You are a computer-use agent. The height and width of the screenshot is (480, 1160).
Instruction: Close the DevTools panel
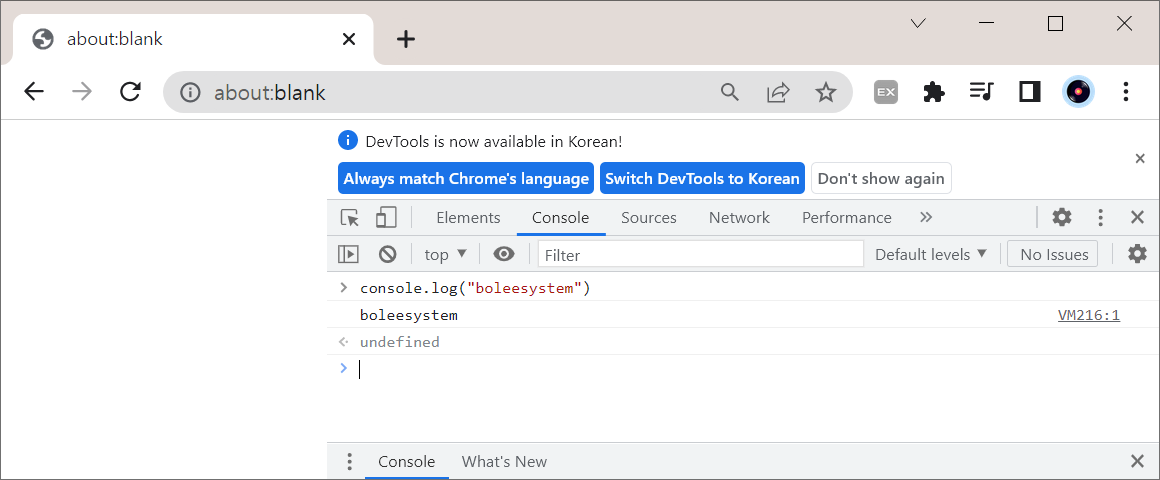(x=1138, y=217)
